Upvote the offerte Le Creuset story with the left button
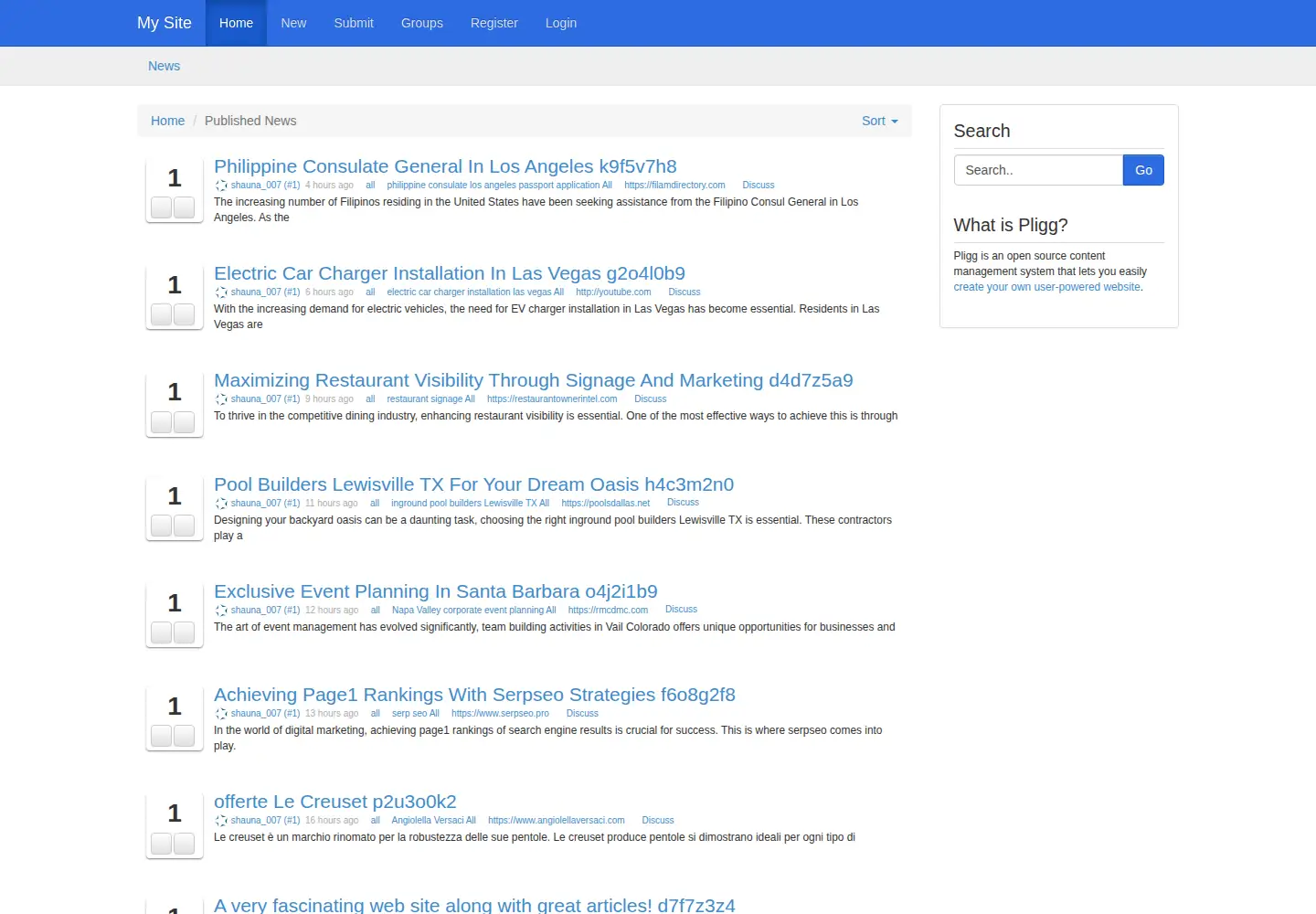1316x914 pixels. [x=162, y=843]
